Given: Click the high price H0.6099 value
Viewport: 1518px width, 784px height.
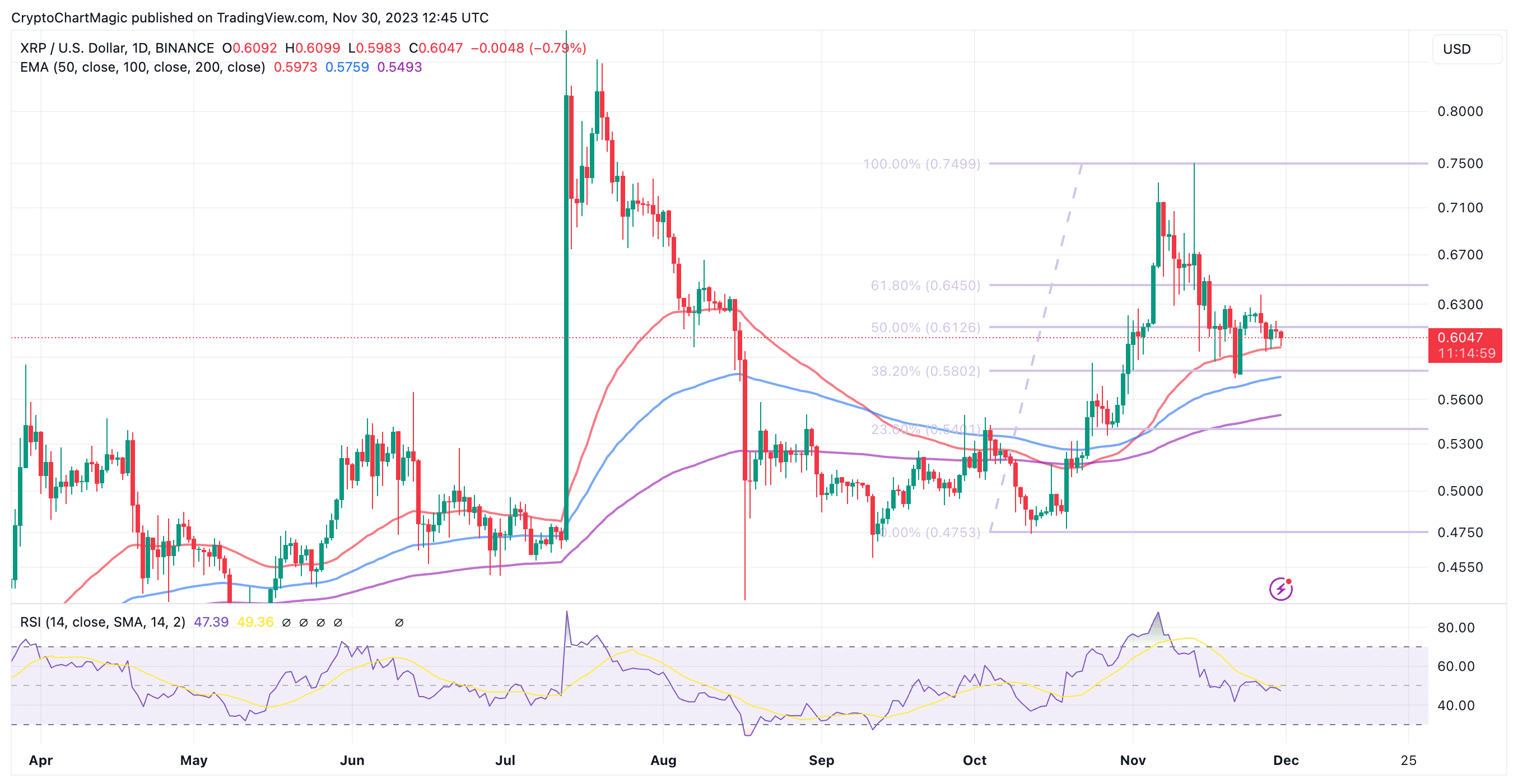Looking at the screenshot, I should click(x=313, y=48).
